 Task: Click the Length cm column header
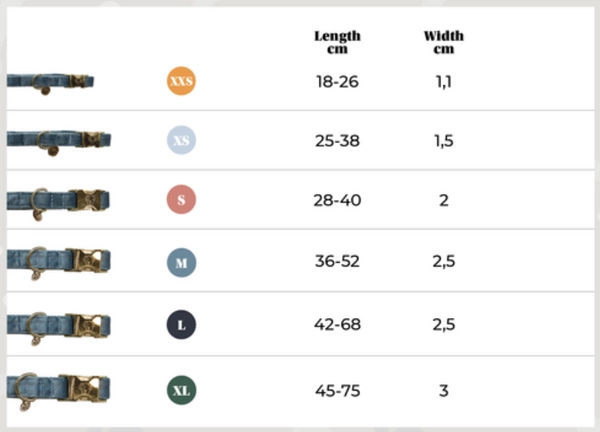(x=337, y=42)
